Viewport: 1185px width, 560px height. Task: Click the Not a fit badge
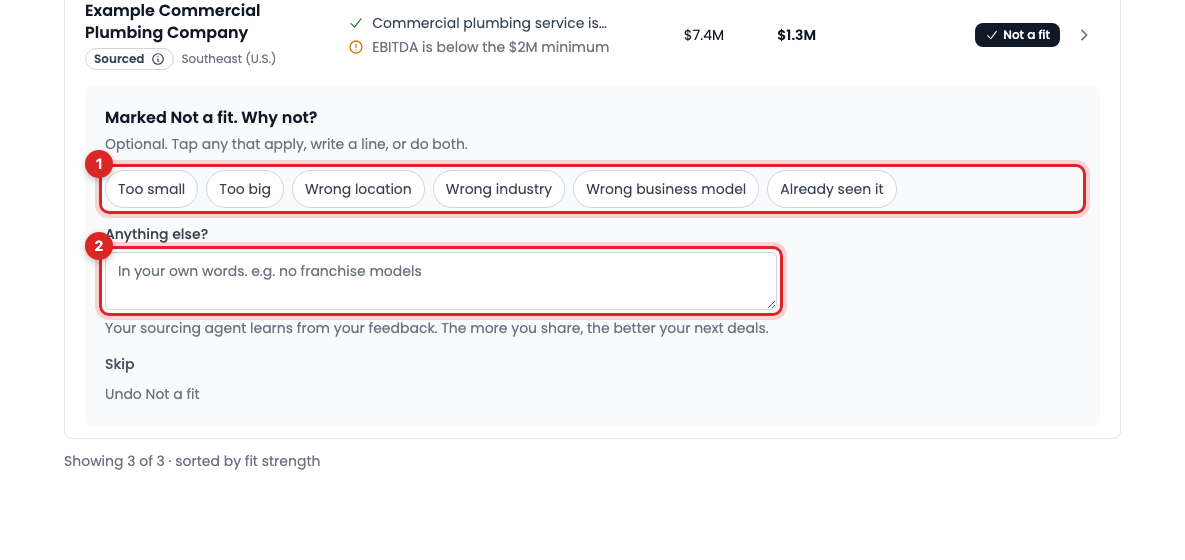[x=1017, y=35]
